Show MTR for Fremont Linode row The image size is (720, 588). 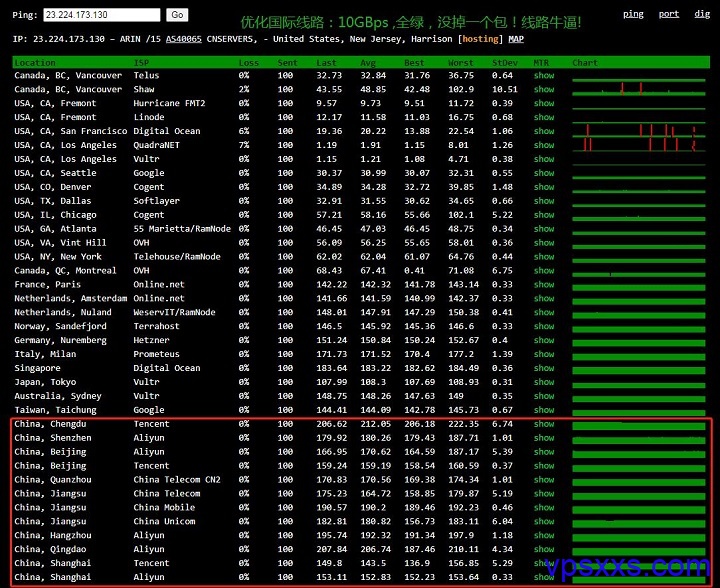[544, 117]
